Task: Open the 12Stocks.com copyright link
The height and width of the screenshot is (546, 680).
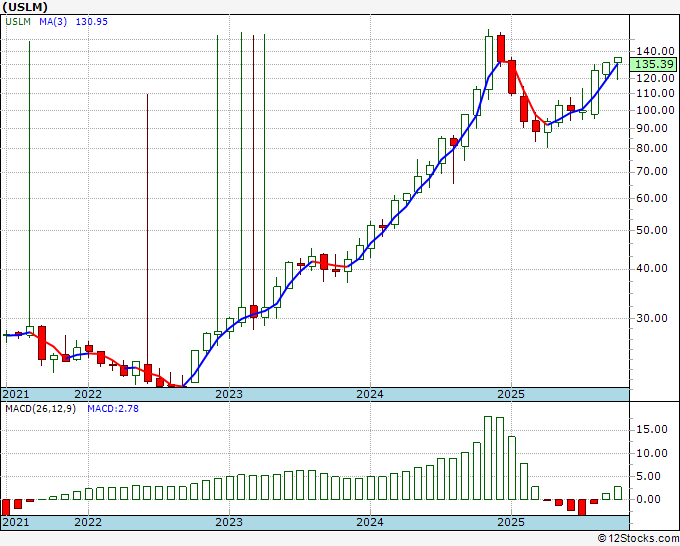Action: (638, 539)
